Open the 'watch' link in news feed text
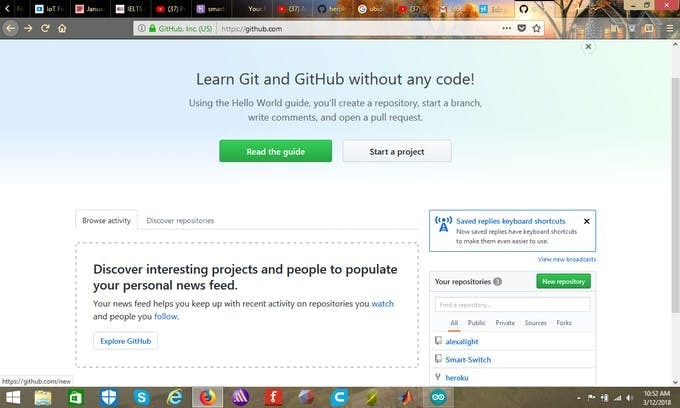Screen dimensions: 680x408 tap(382, 304)
